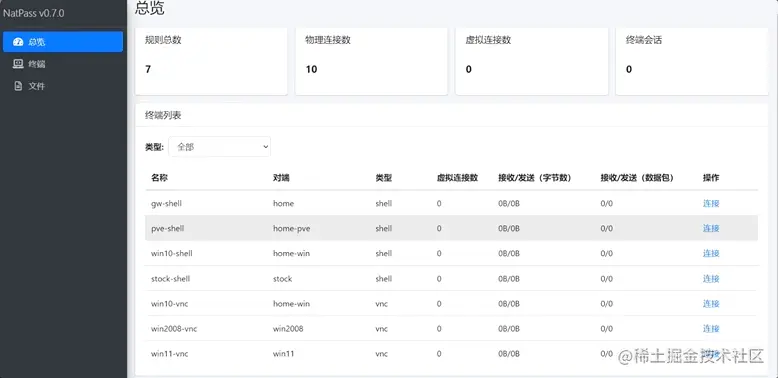Click the 规则总数 card value 7
The height and width of the screenshot is (378, 778).
coord(148,69)
